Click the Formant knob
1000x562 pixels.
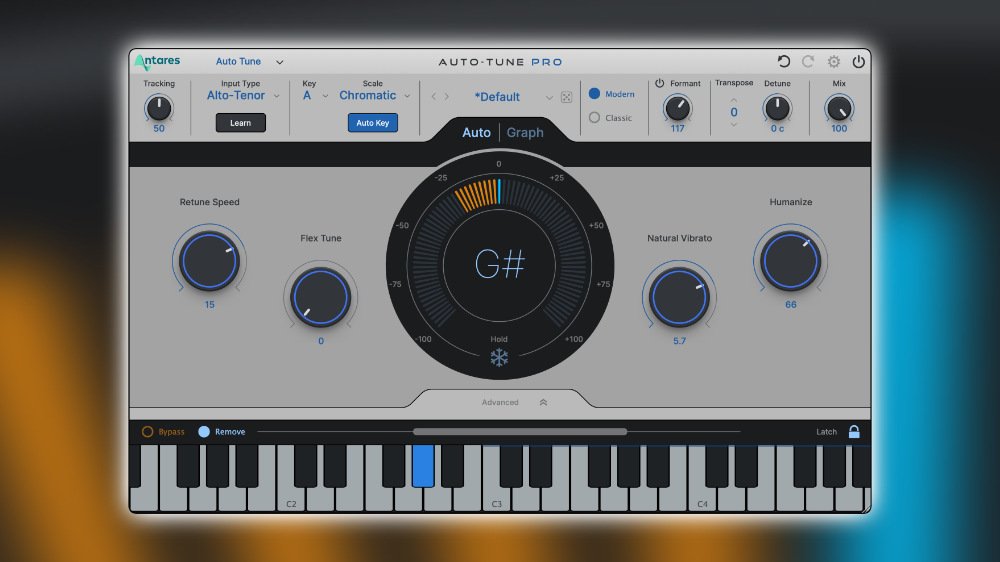[677, 108]
